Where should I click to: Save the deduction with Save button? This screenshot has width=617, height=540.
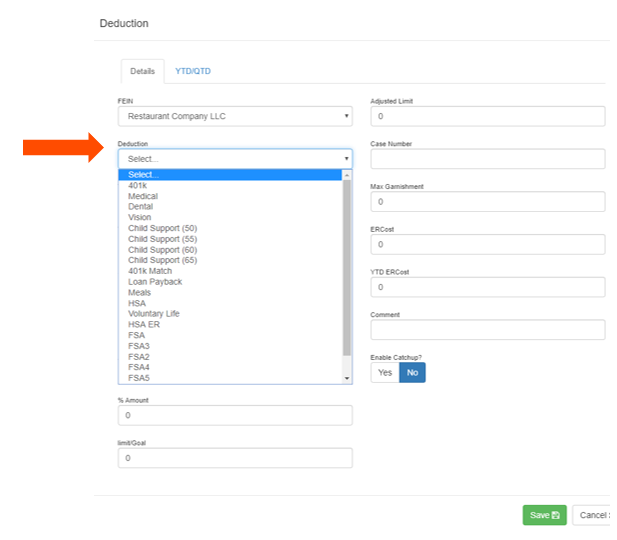click(x=544, y=515)
